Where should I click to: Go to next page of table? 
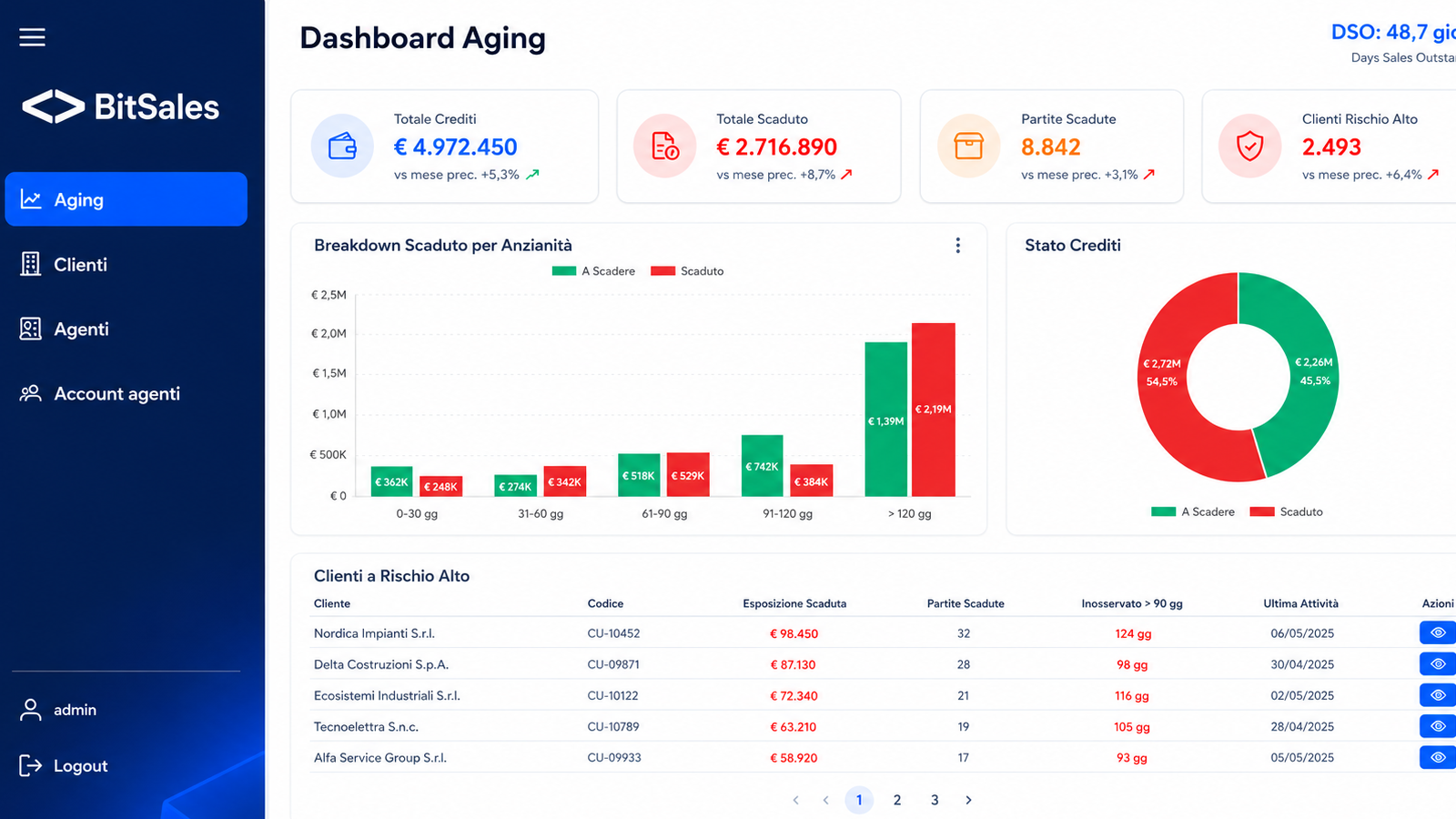pyautogui.click(x=968, y=800)
